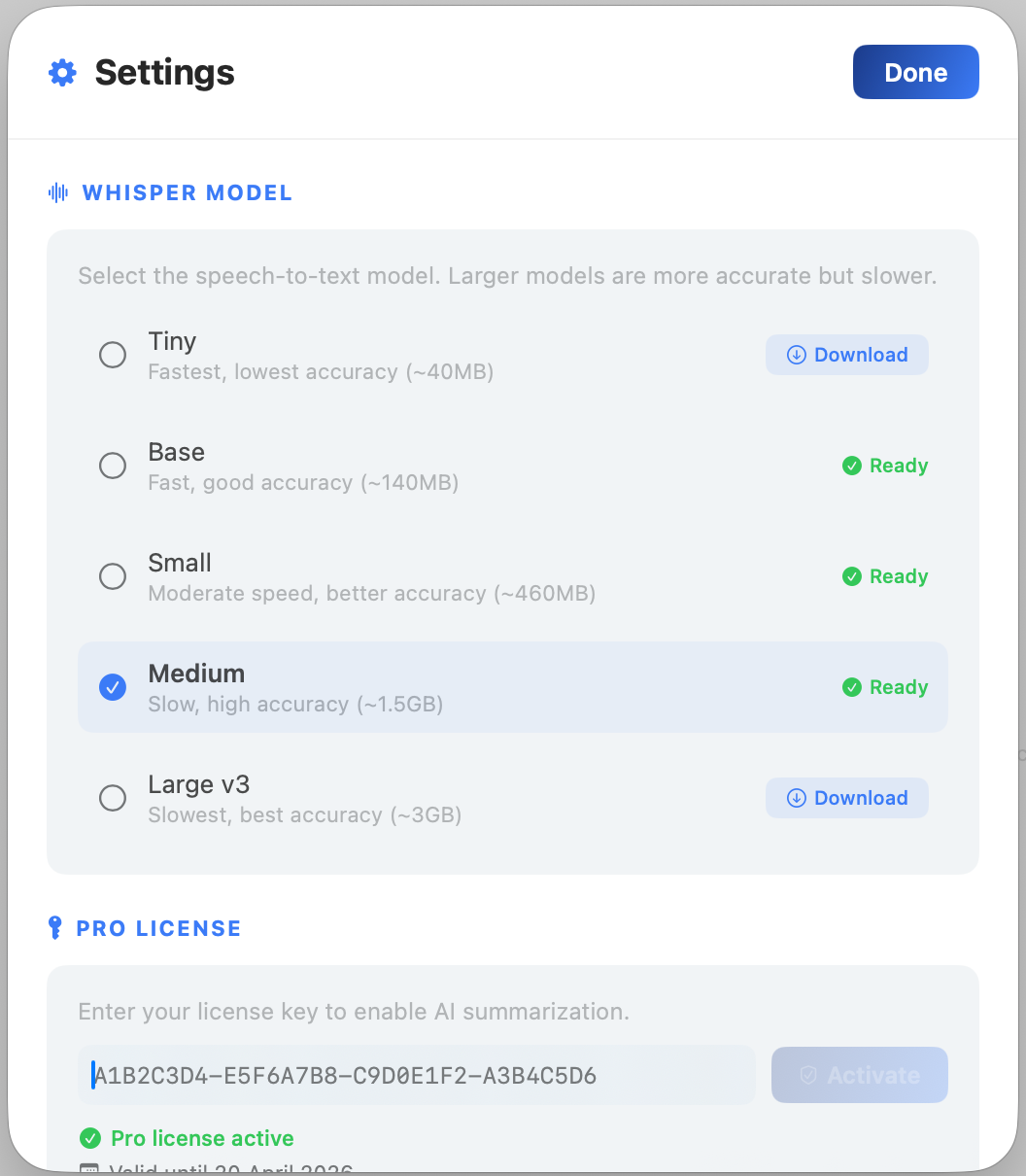Select the Base model radio button
The width and height of the screenshot is (1026, 1176).
tap(113, 466)
